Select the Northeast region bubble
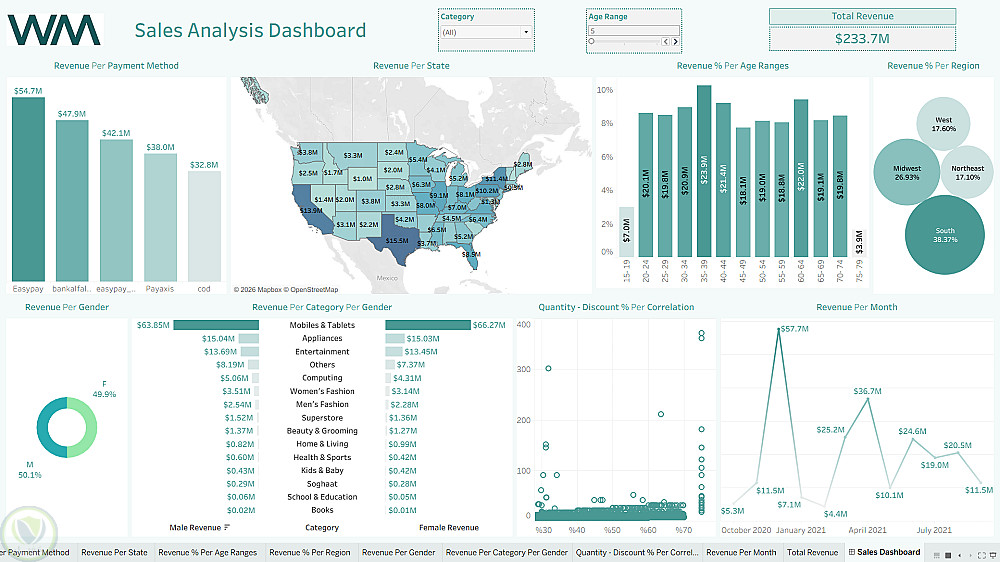The width and height of the screenshot is (1000, 562). point(967,172)
